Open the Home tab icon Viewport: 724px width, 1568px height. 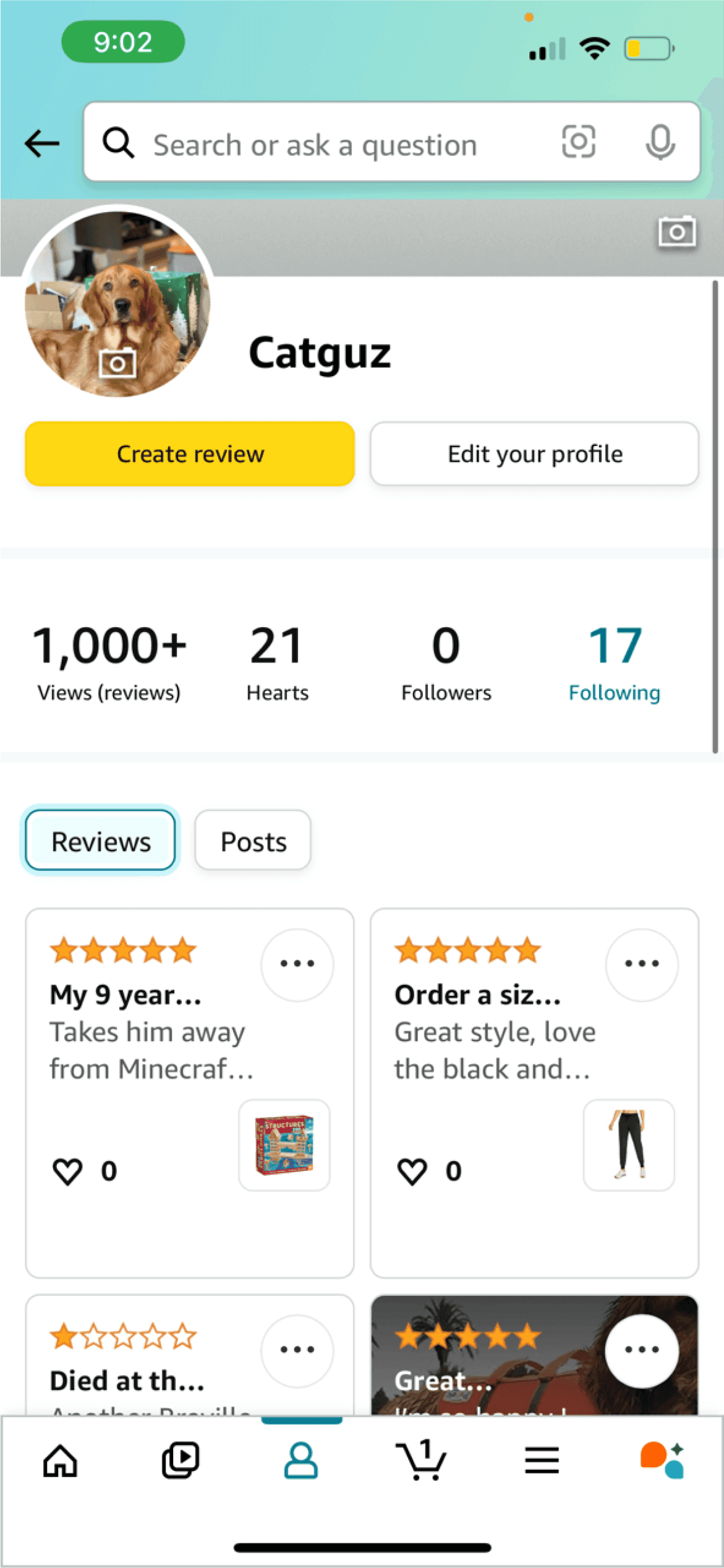60,1461
